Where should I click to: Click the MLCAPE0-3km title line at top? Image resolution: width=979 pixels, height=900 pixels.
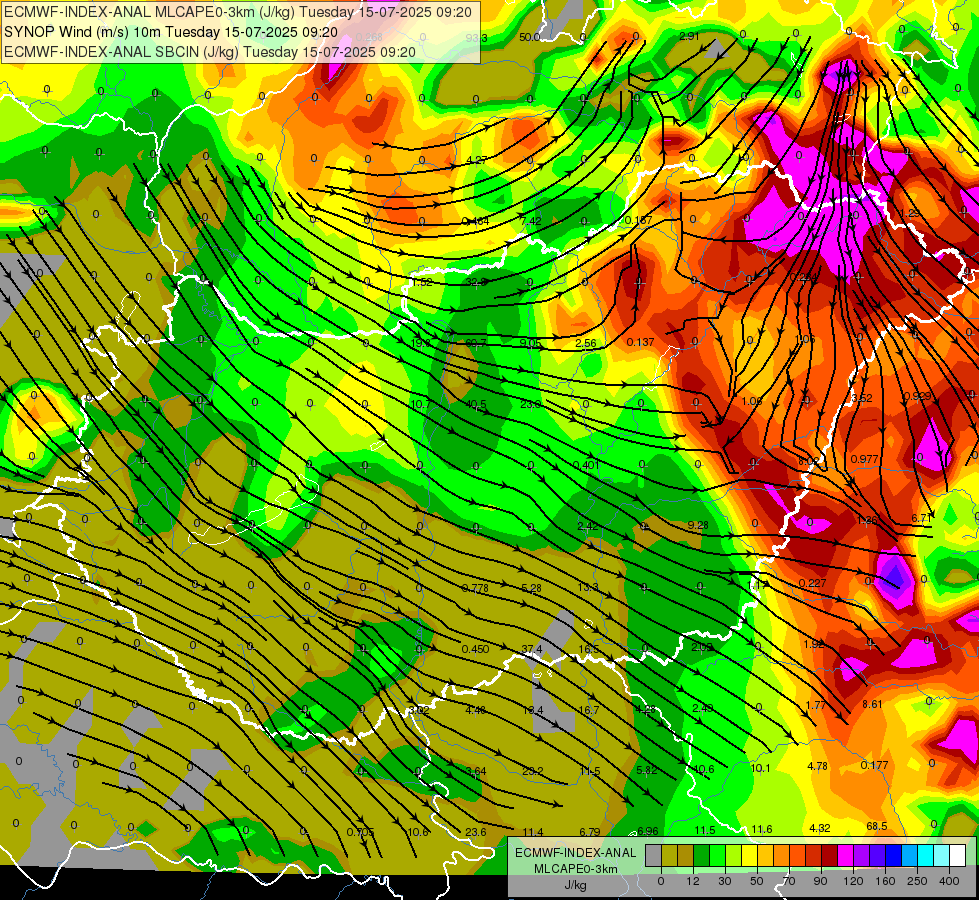tap(238, 12)
